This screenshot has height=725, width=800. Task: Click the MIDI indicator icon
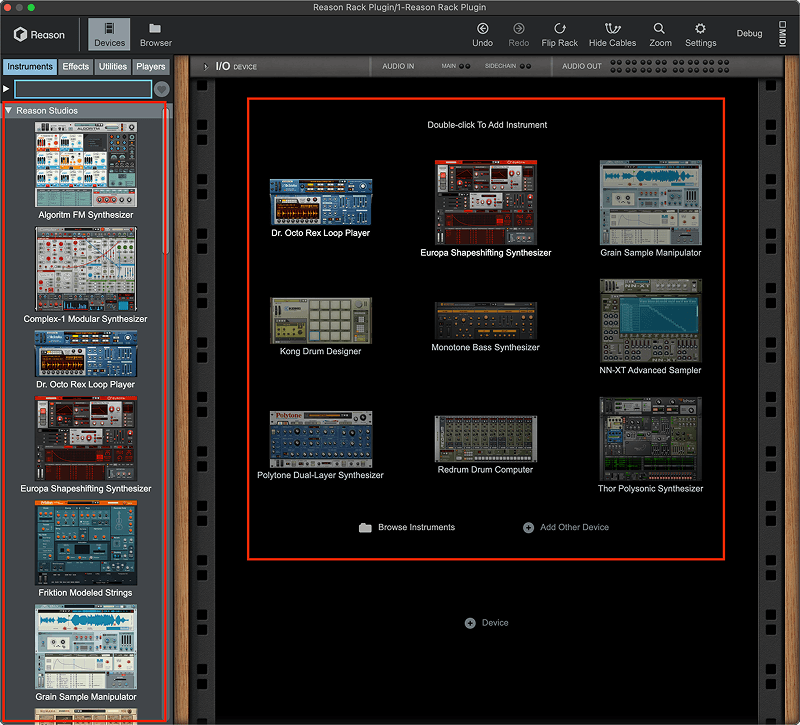782,34
